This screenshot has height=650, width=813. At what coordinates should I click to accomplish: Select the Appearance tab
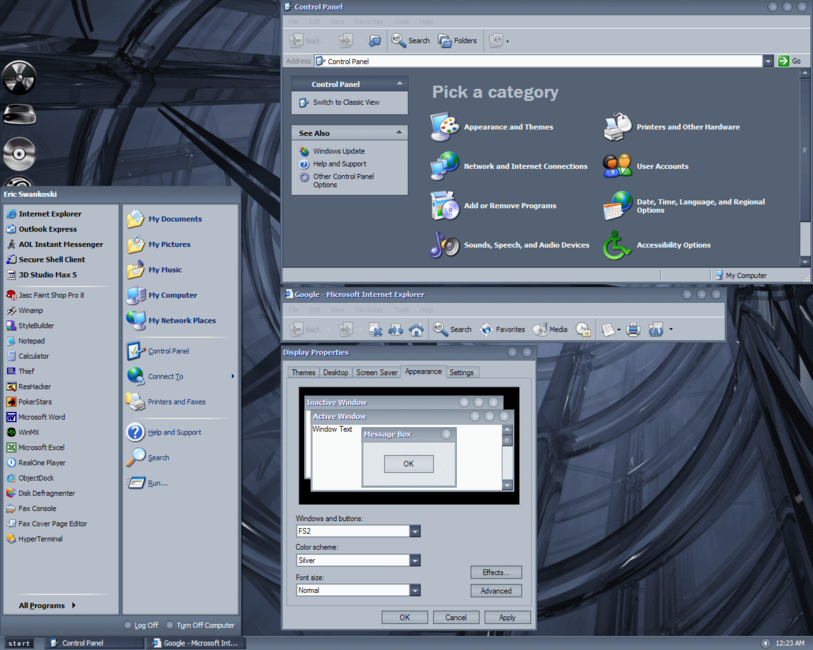423,371
